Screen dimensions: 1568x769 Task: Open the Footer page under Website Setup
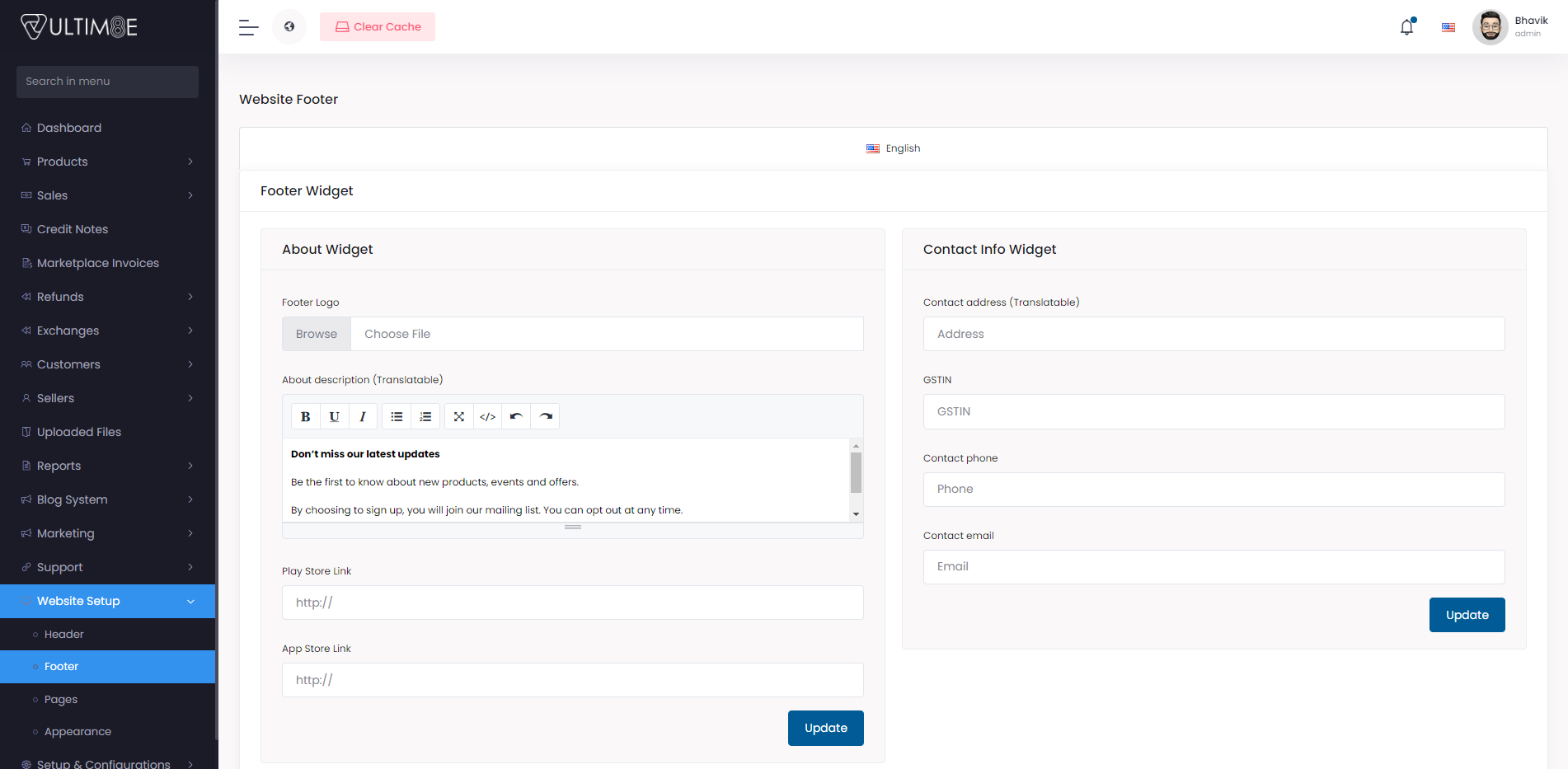[61, 666]
